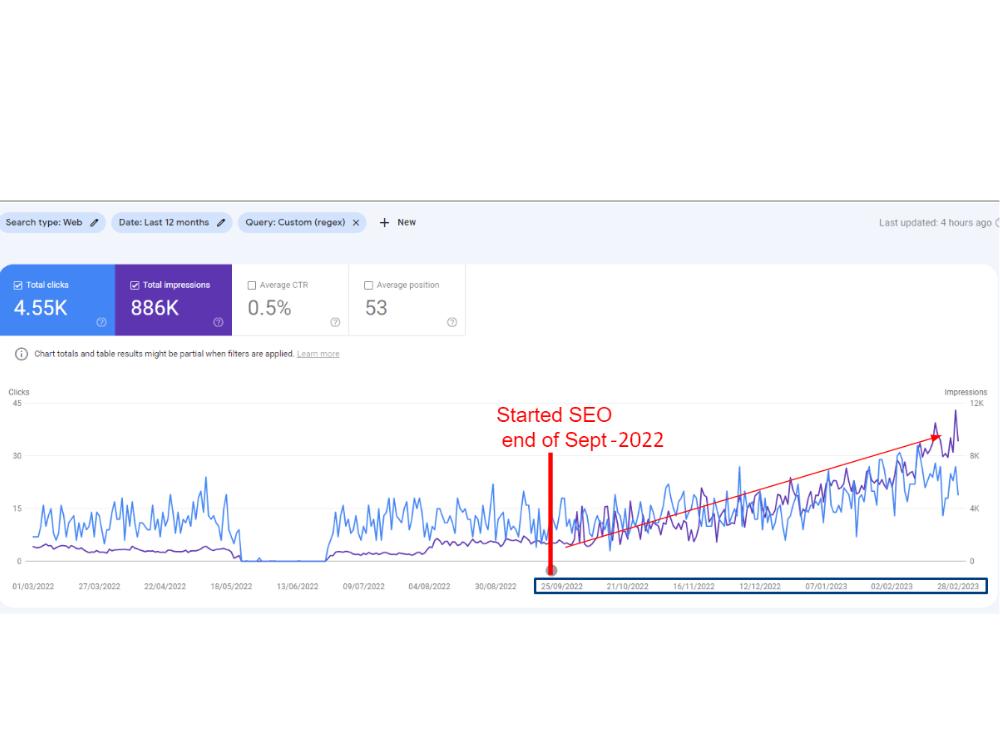This screenshot has height=750, width=1000.
Task: Click the 12K impressions axis label
Action: tap(976, 404)
